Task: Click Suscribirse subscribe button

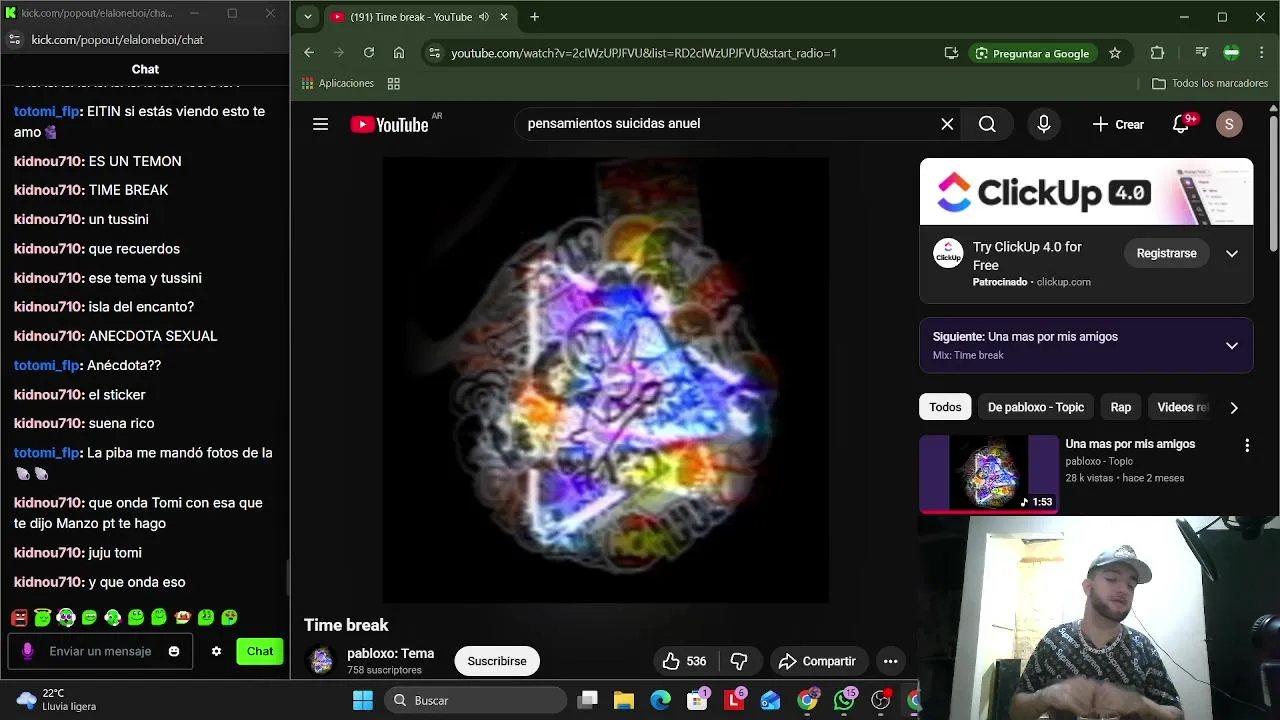Action: pos(497,661)
